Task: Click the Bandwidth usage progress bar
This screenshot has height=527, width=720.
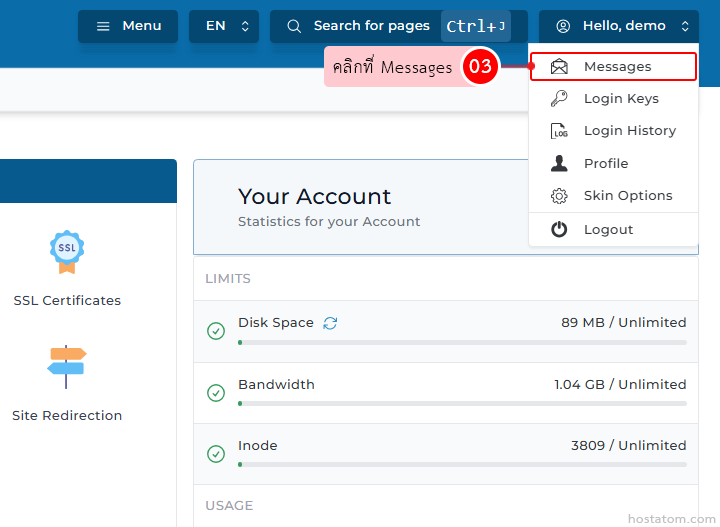Action: pyautogui.click(x=462, y=404)
